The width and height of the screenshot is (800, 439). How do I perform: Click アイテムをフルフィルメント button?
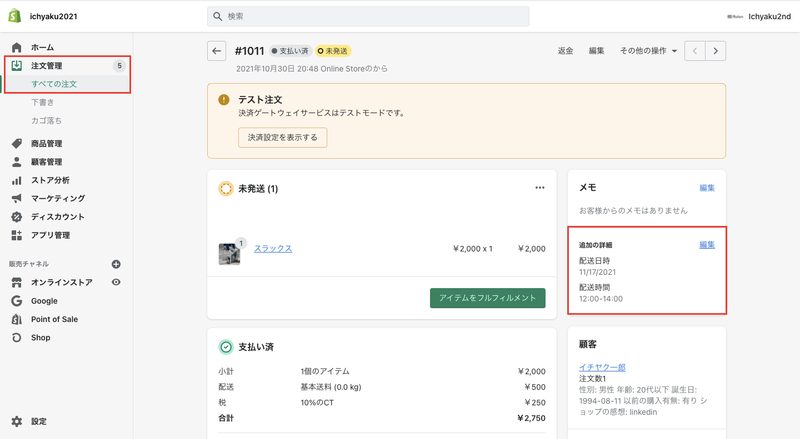coord(488,298)
